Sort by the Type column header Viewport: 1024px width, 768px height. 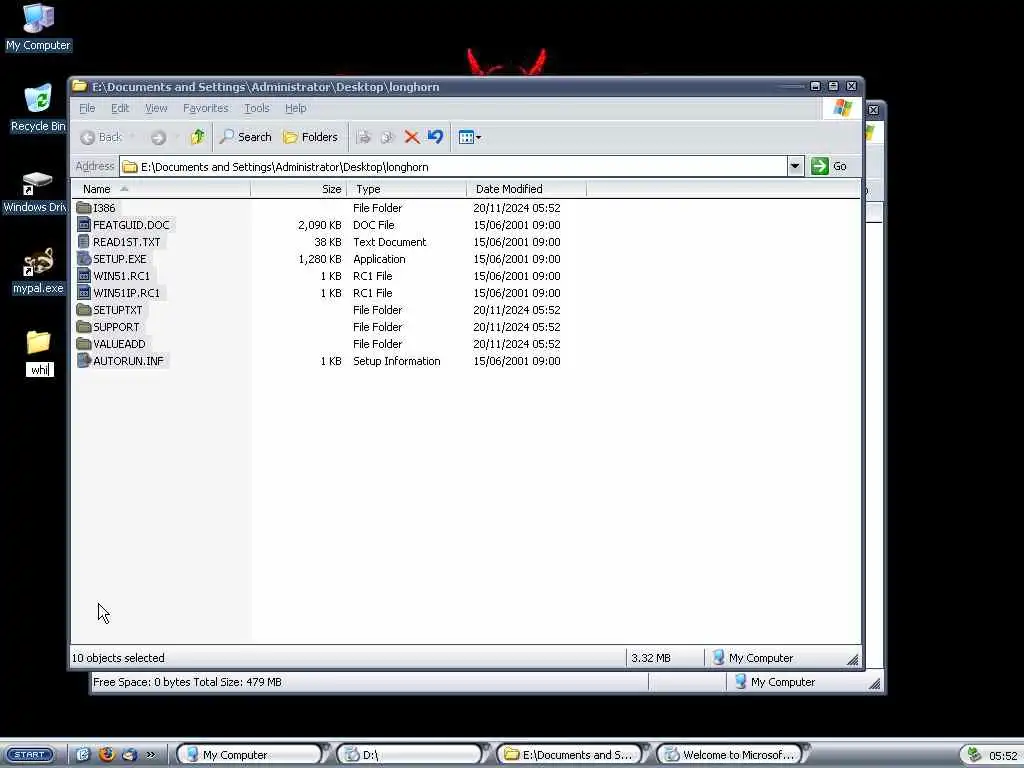pyautogui.click(x=407, y=189)
